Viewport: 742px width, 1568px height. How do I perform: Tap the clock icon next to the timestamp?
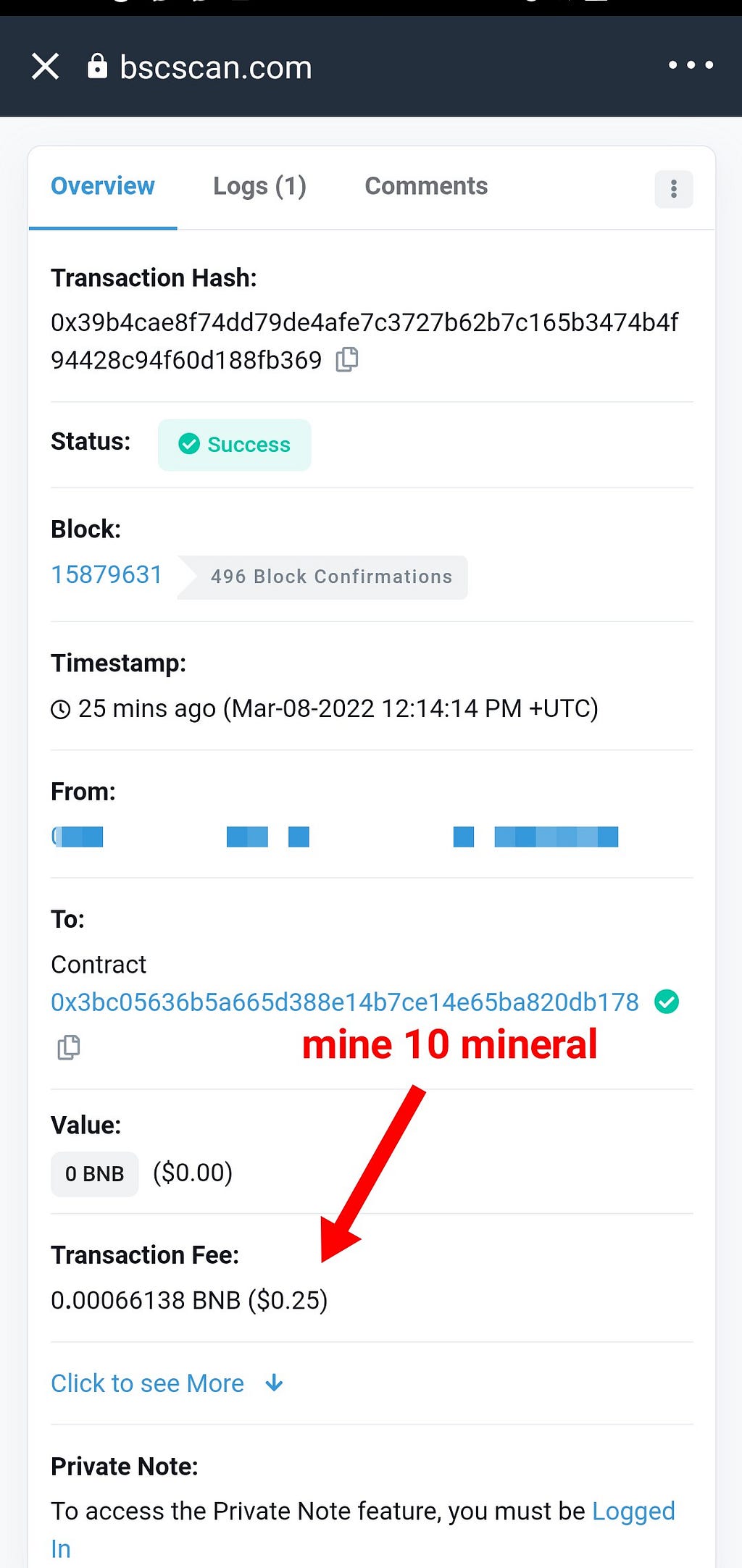60,710
